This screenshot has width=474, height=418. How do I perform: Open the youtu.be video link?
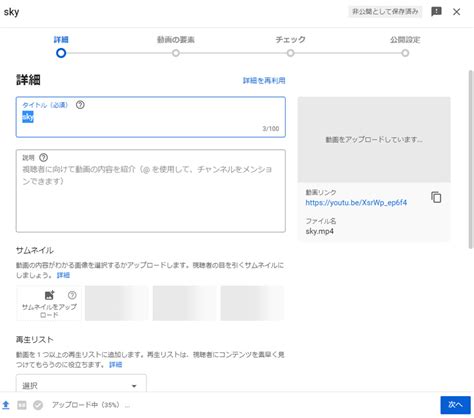coord(356,202)
